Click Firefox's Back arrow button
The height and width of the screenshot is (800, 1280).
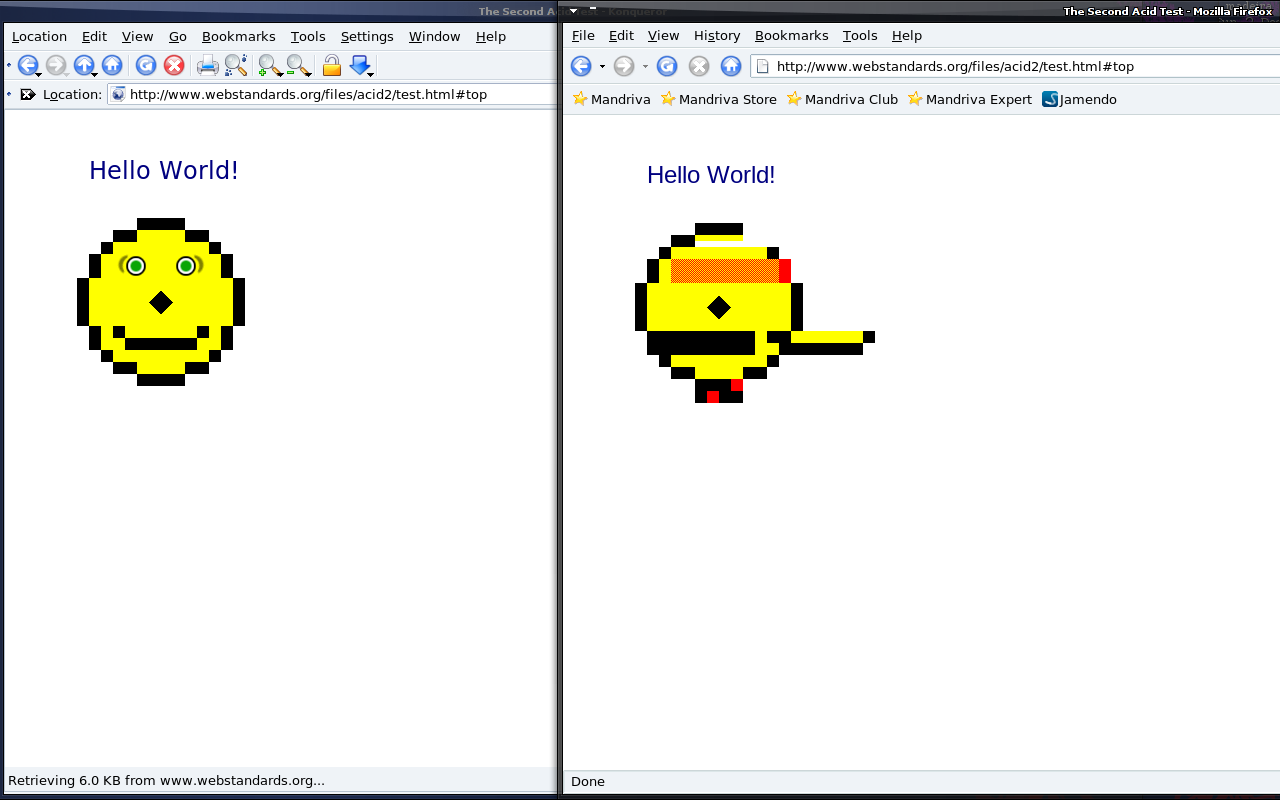[581, 66]
